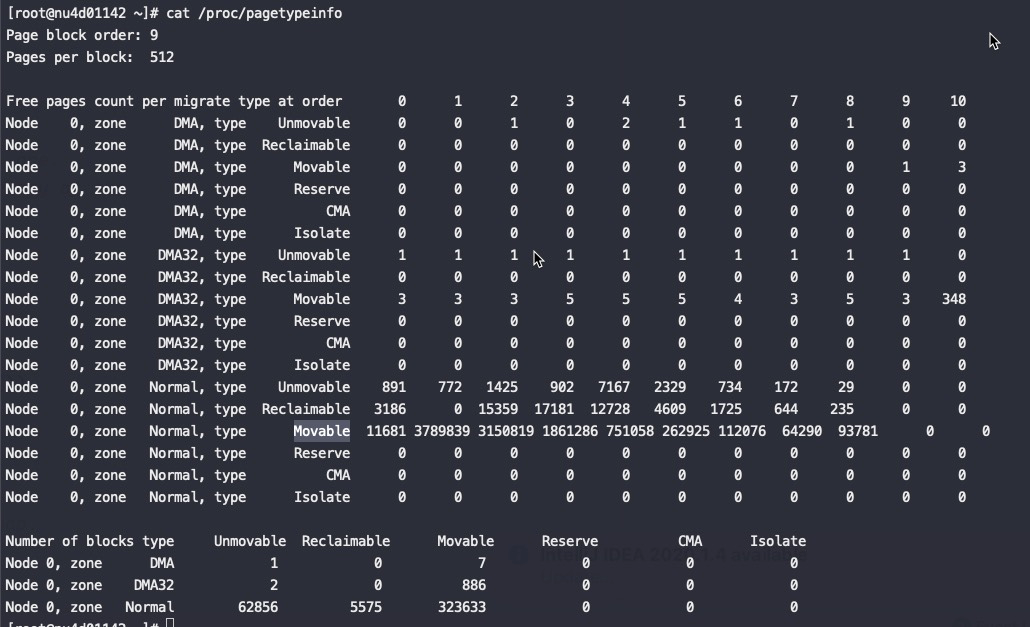Click the Unmovable column header in blocks table
The image size is (1030, 627).
click(x=250, y=542)
